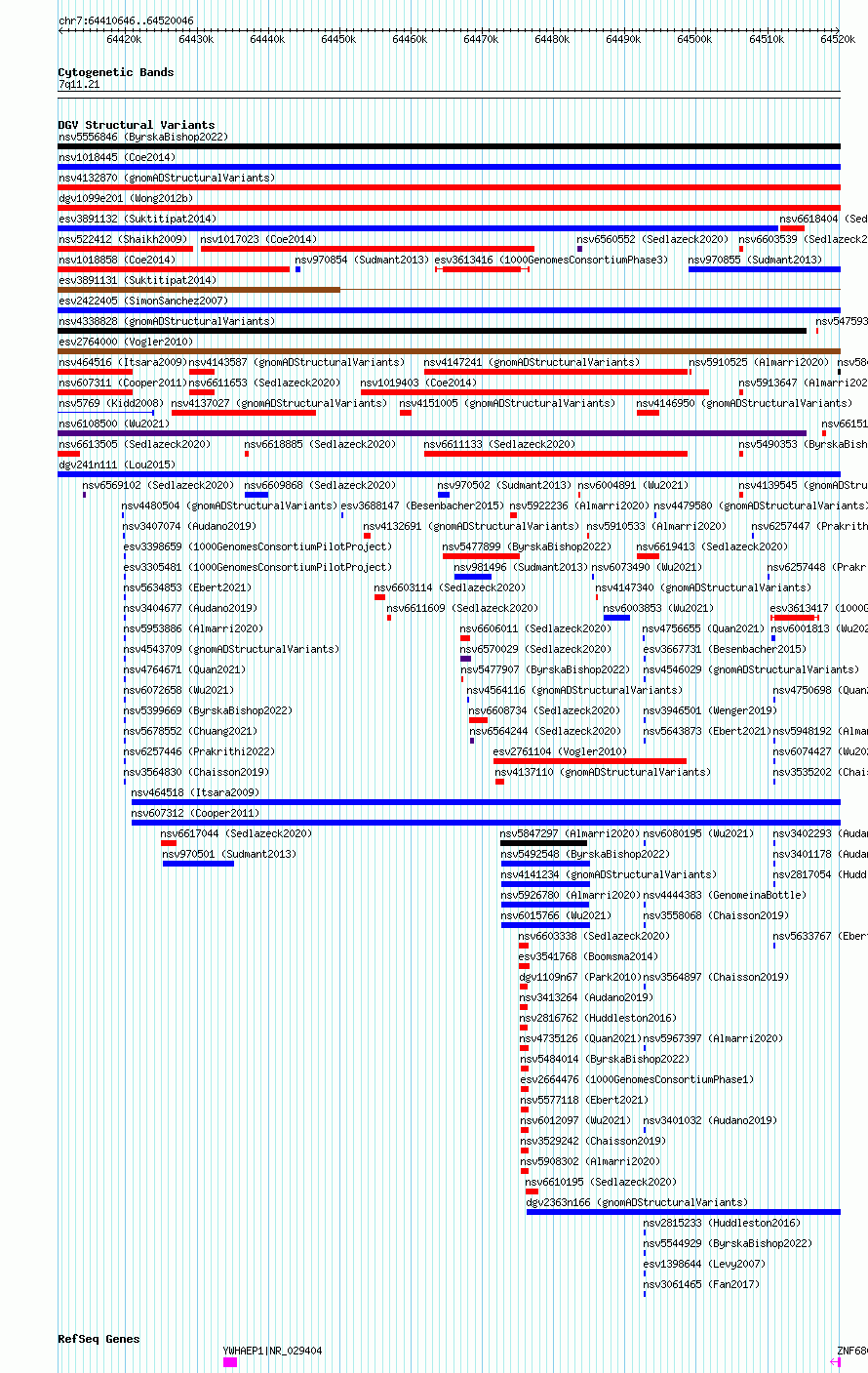This screenshot has width=868, height=1373.
Task: Click nsv6613505 (Sedlazeck2020) label
Action: (x=135, y=444)
